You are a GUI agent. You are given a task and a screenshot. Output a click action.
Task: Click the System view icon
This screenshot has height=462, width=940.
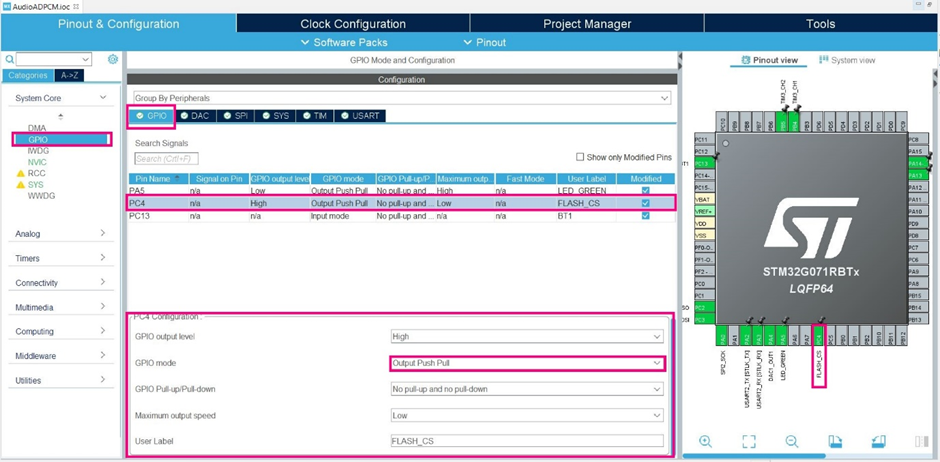click(x=824, y=60)
